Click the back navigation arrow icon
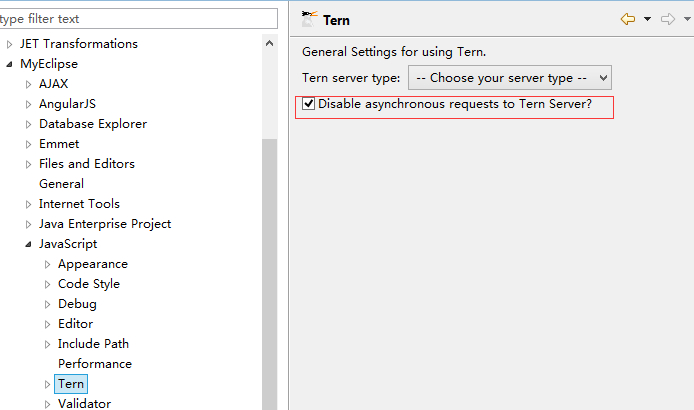This screenshot has width=694, height=410. coord(627,19)
